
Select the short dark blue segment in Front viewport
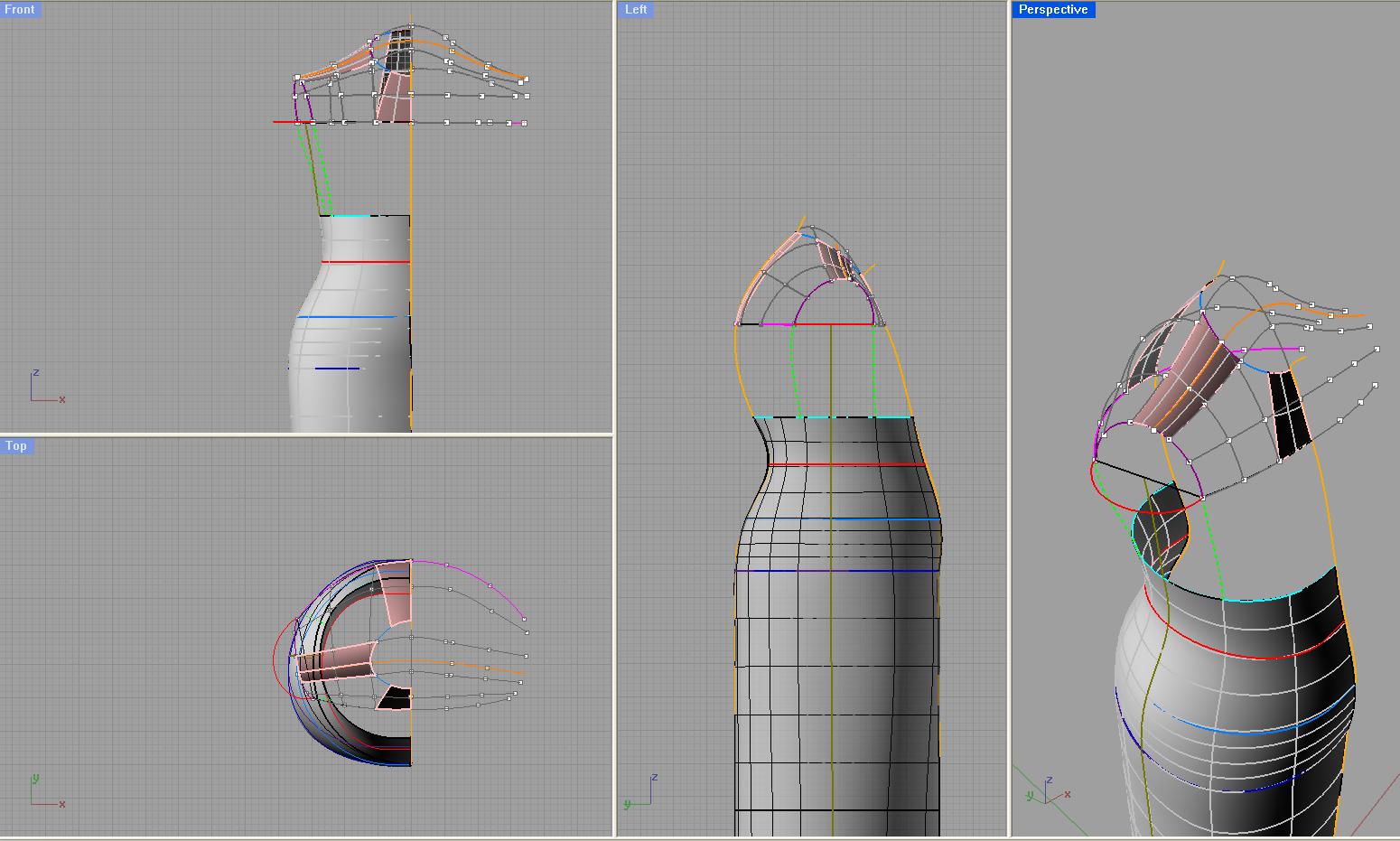pos(337,369)
